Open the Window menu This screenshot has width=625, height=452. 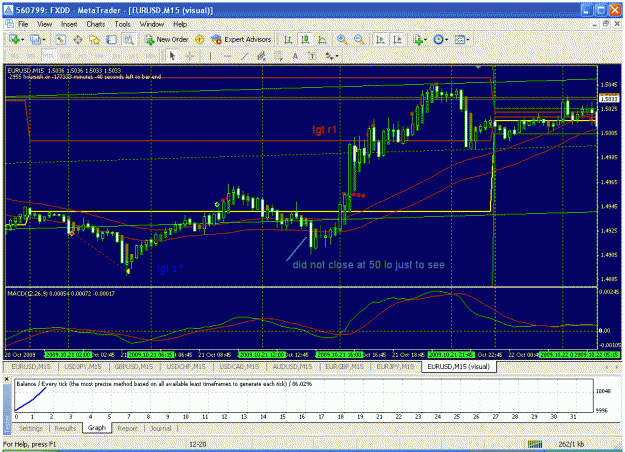click(x=151, y=24)
